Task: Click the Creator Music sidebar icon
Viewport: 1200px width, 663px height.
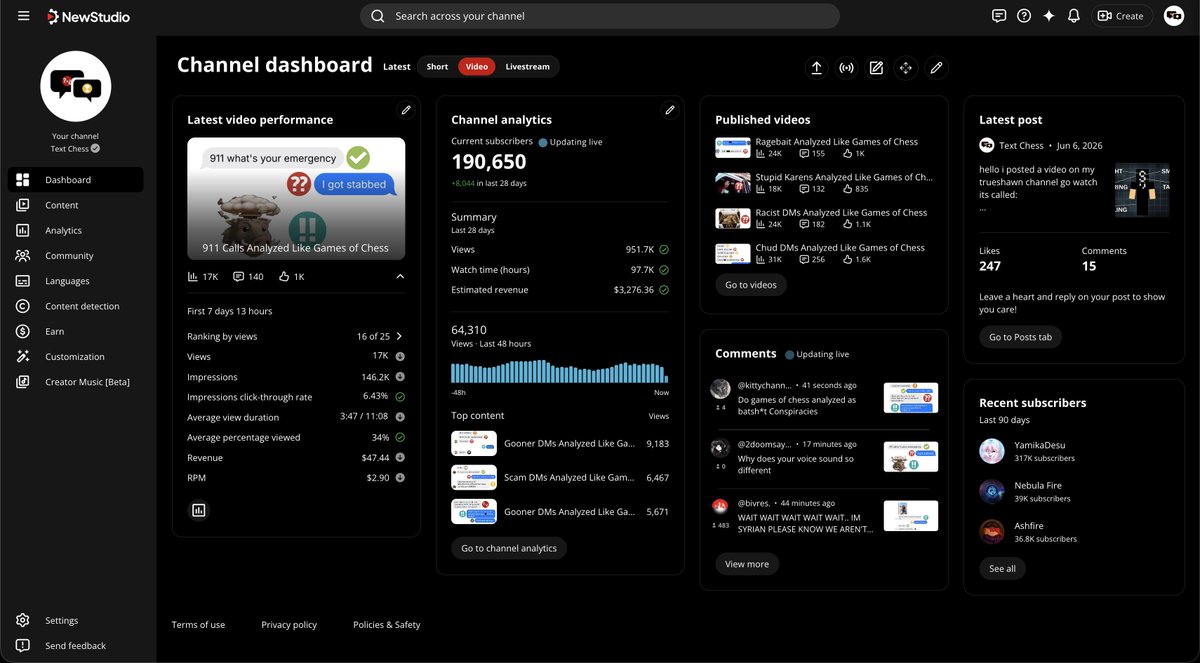Action: (x=23, y=382)
